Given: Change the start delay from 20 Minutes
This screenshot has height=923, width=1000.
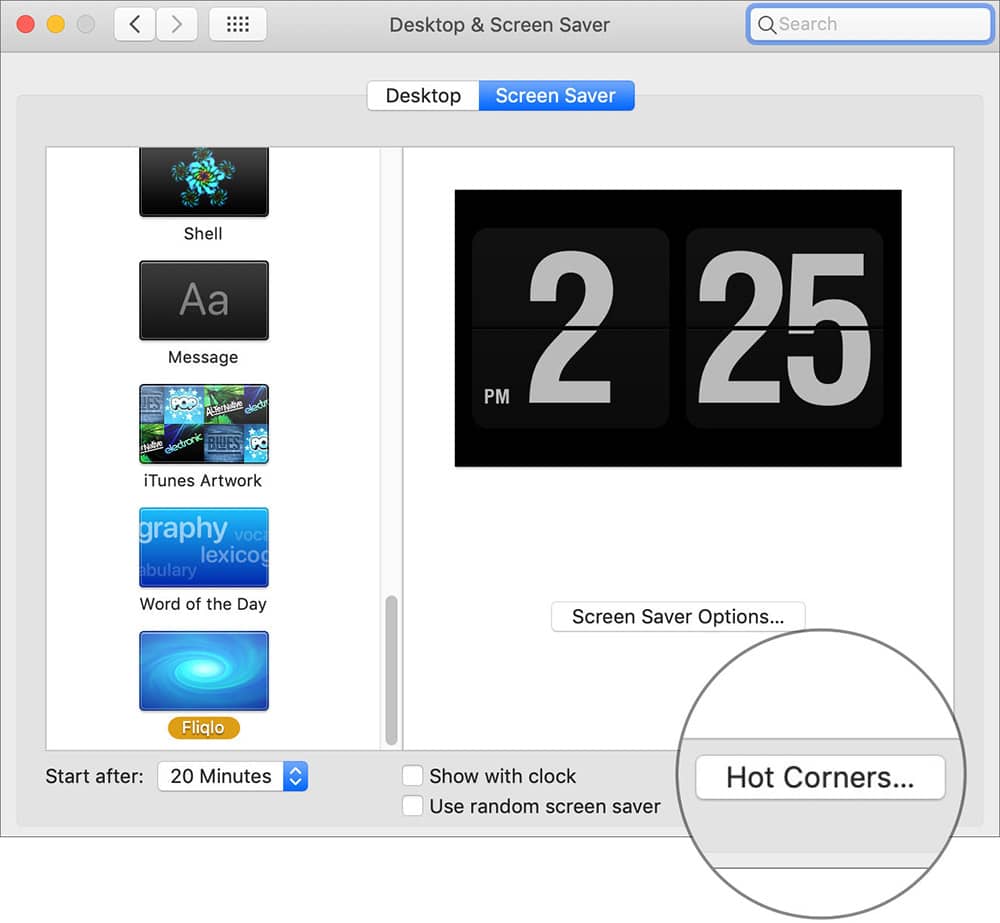Looking at the screenshot, I should click(233, 776).
